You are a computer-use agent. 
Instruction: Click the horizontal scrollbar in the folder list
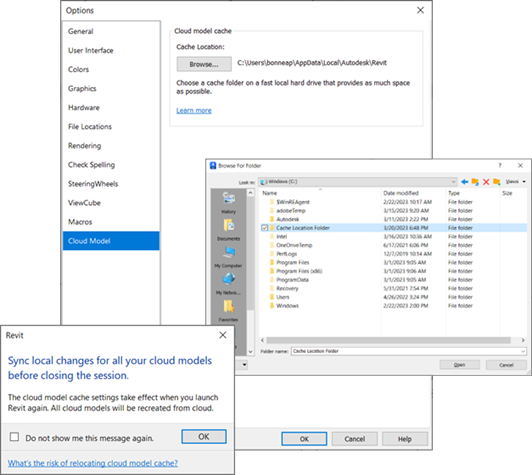pyautogui.click(x=388, y=340)
